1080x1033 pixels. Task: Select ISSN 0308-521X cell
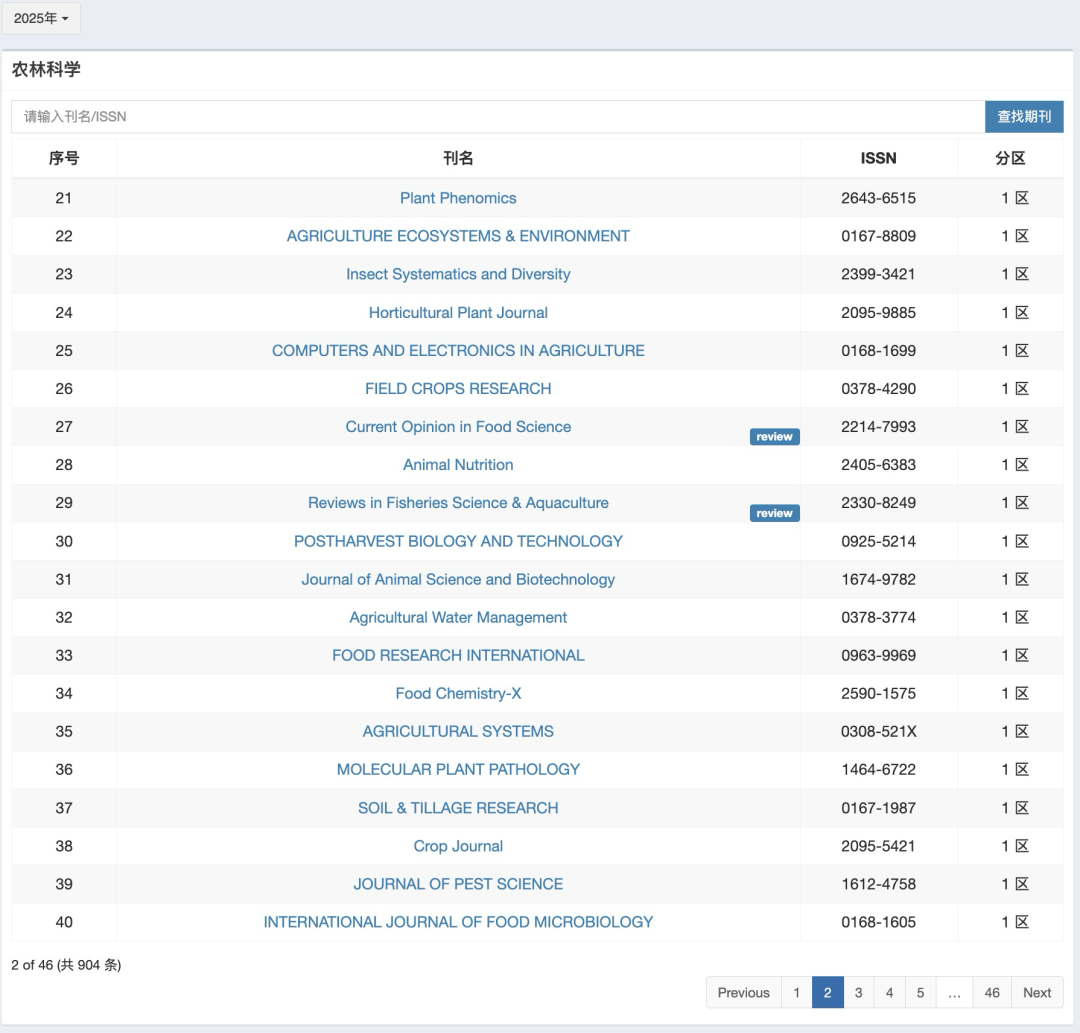(x=878, y=731)
